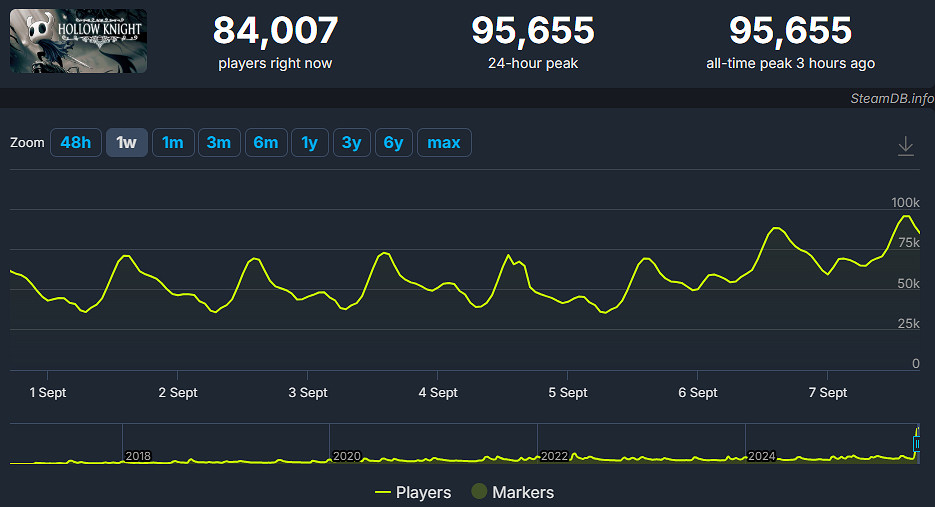This screenshot has height=507, width=935.
Task: Click the chart peak near 100k line
Action: 907,216
